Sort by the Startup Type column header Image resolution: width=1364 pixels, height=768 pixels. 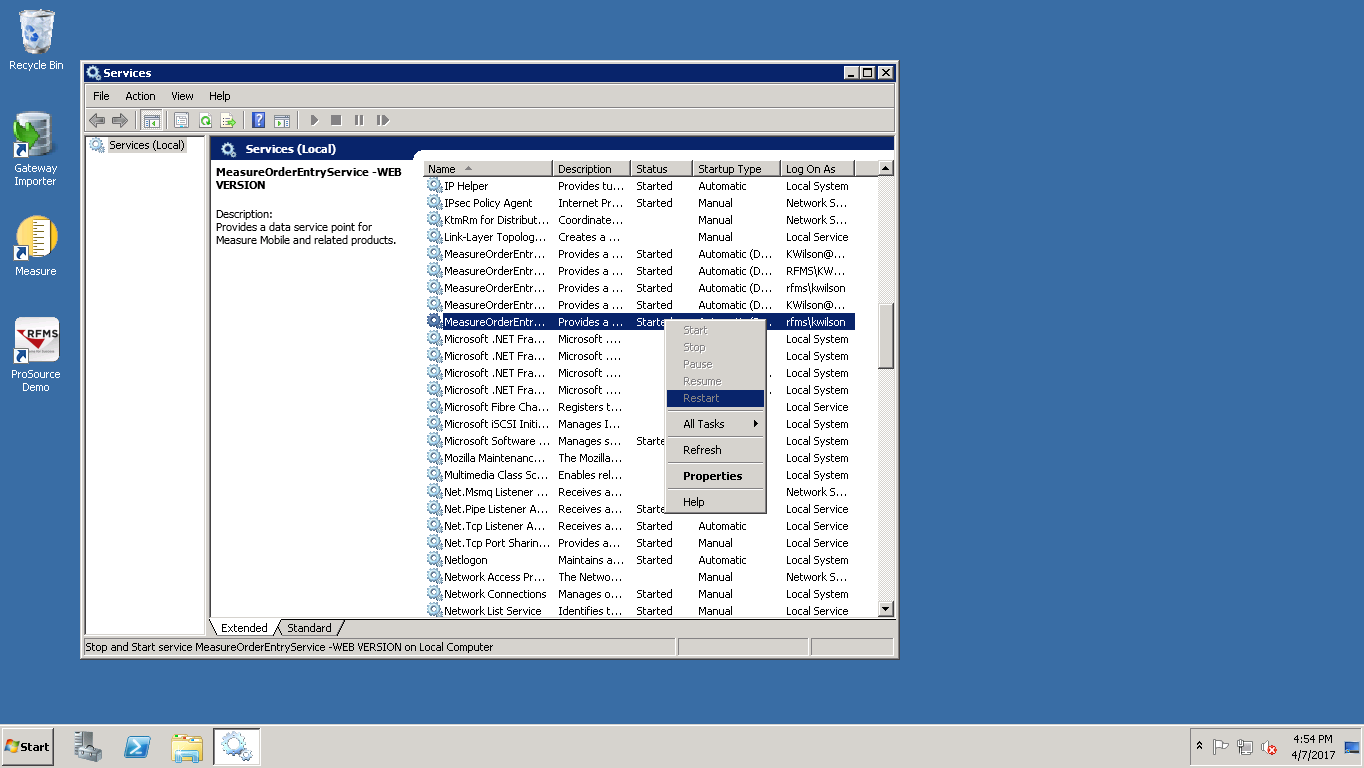tap(737, 169)
